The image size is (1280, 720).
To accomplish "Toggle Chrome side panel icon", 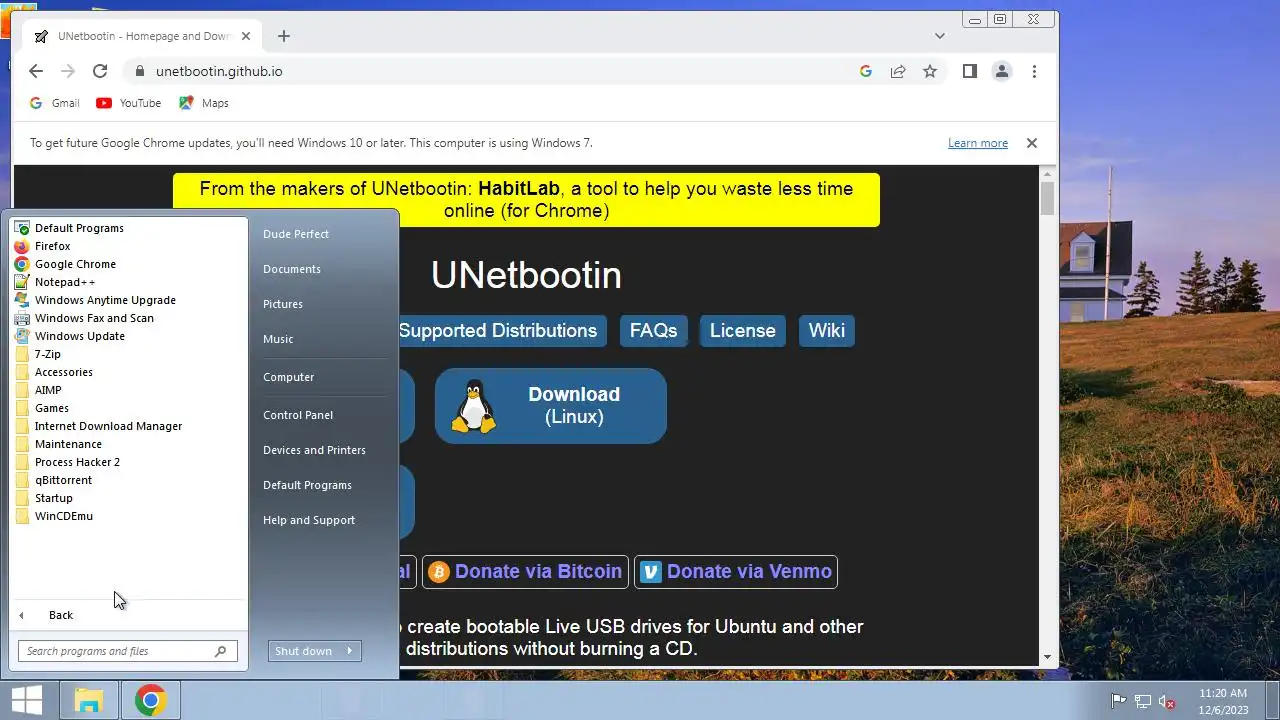I will coord(969,71).
